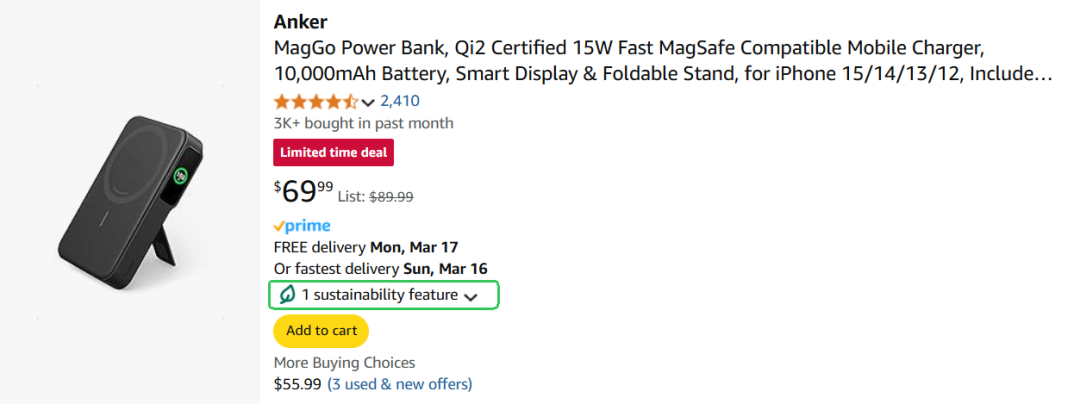Click '3K+ bought in past month' text
Image resolution: width=1080 pixels, height=404 pixels.
(x=363, y=124)
